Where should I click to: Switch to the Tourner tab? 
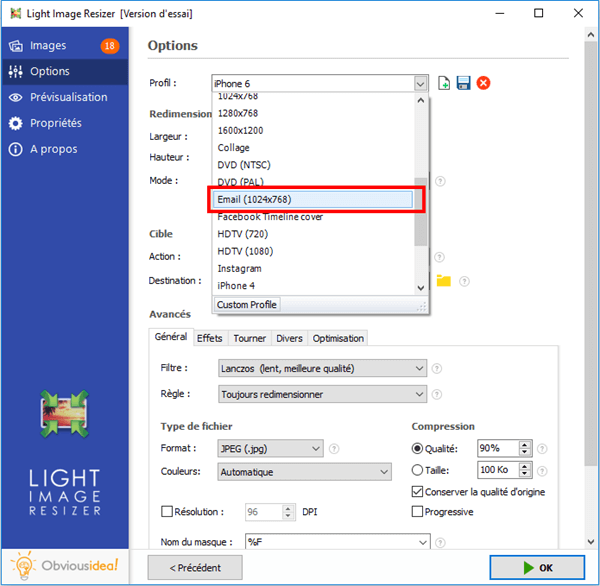click(x=249, y=338)
